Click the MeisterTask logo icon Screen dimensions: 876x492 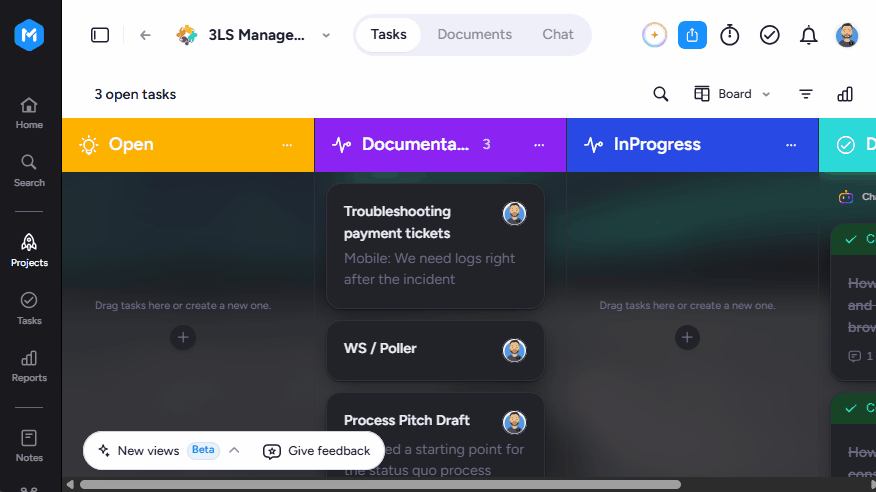coord(29,35)
